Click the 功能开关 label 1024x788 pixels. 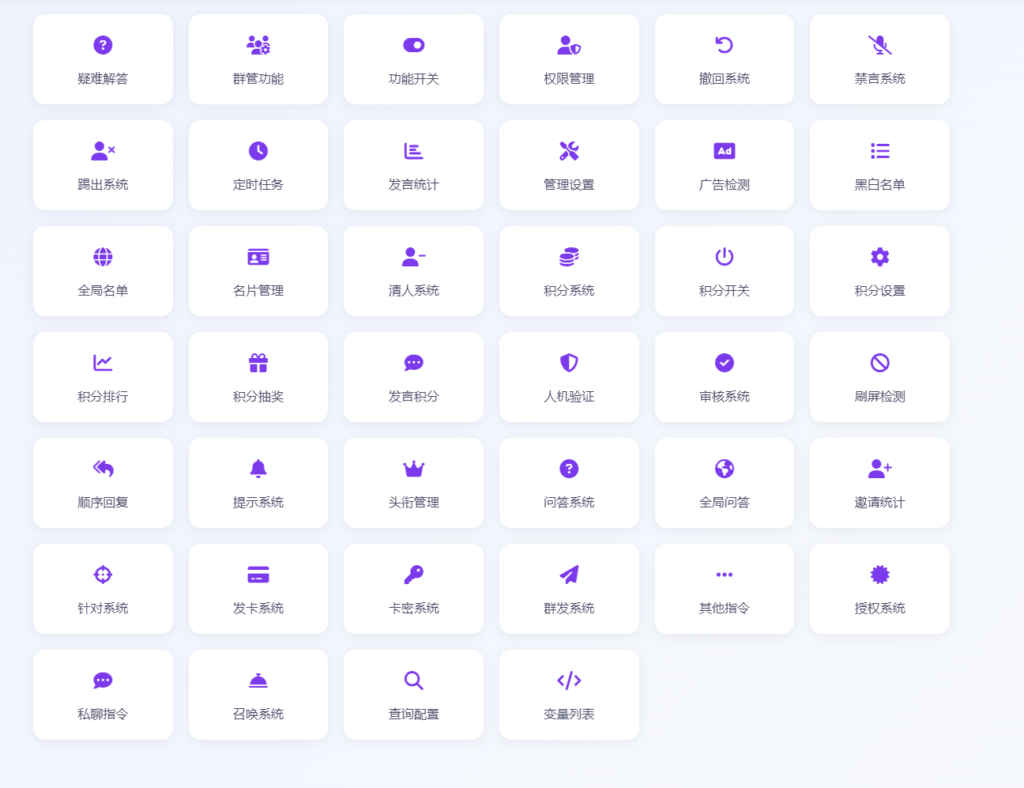point(413,79)
